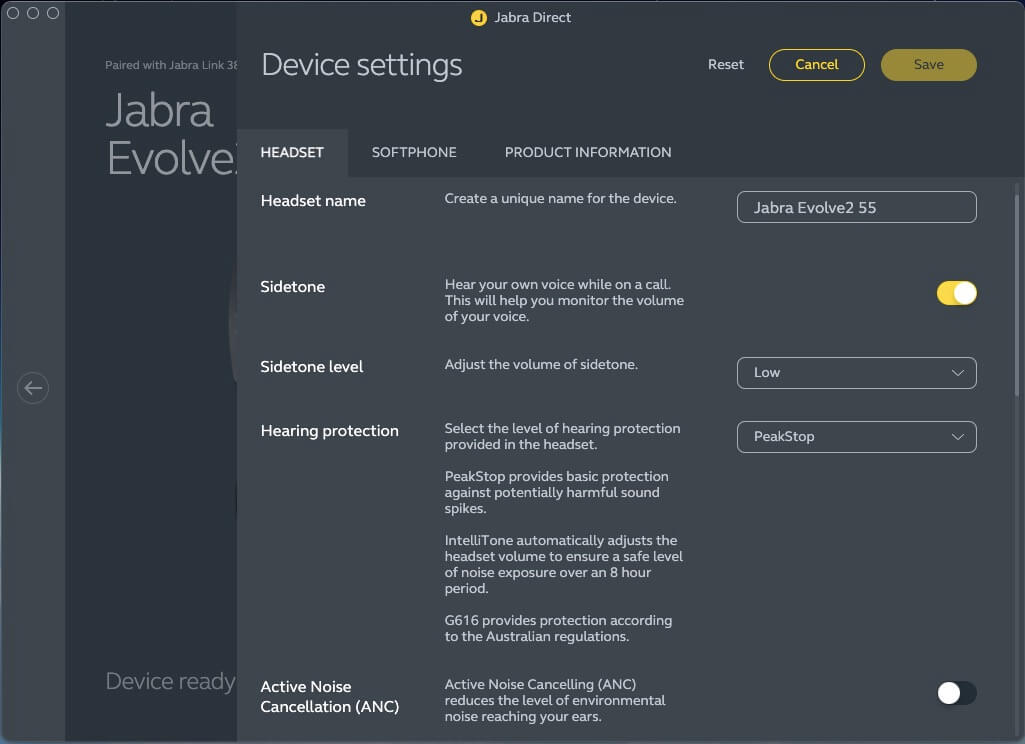Click the chevron arrow on Hearing protection

coord(957,437)
